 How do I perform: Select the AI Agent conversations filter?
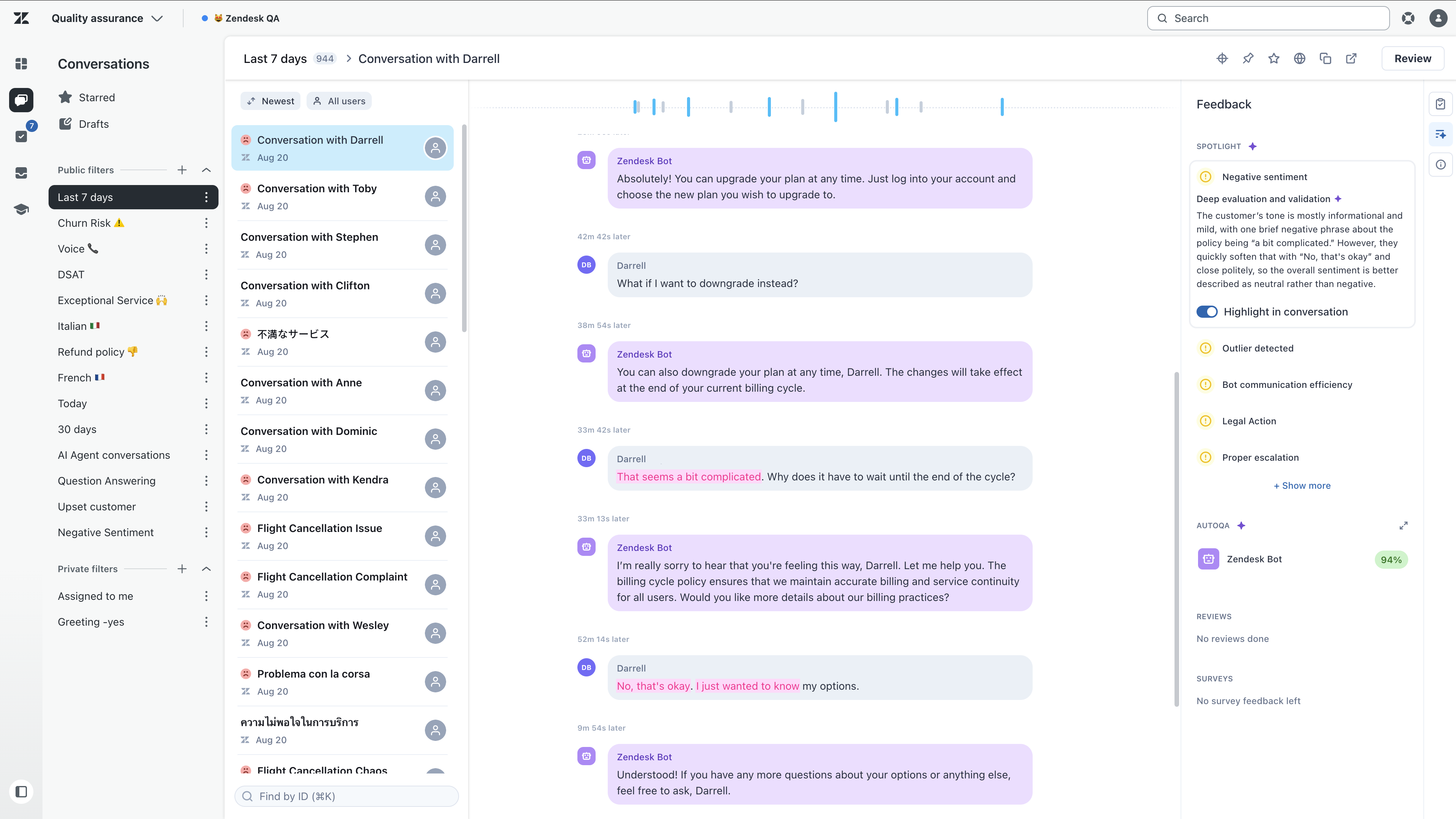pyautogui.click(x=134, y=455)
